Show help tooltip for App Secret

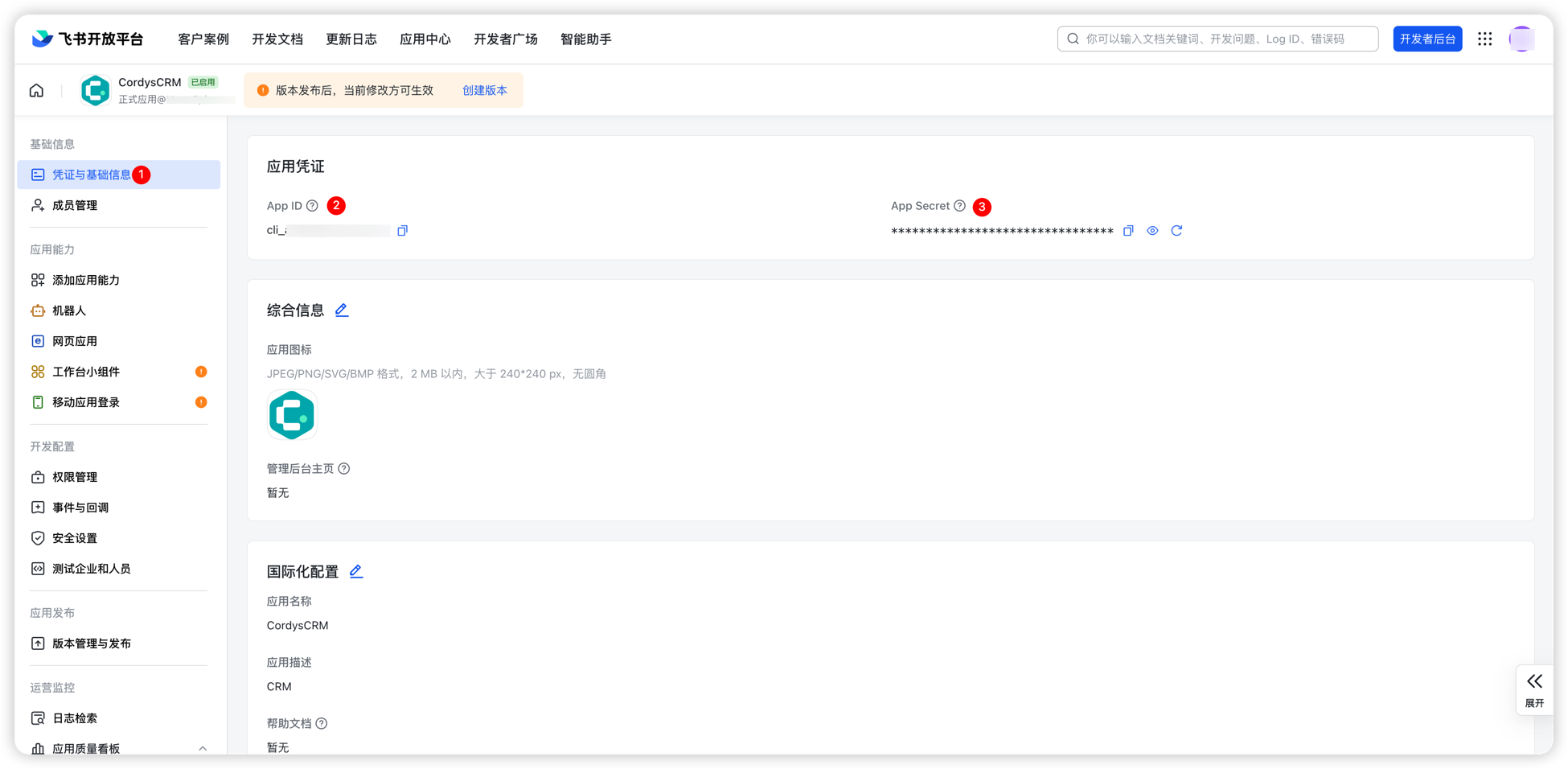pyautogui.click(x=959, y=206)
